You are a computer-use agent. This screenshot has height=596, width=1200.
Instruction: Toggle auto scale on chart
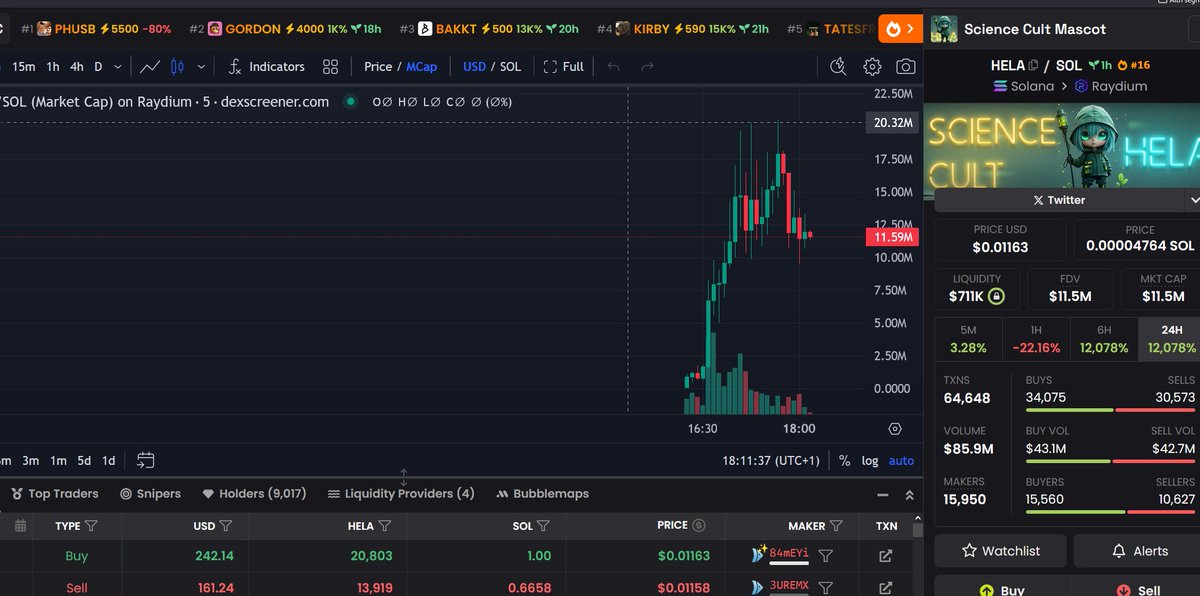click(901, 461)
